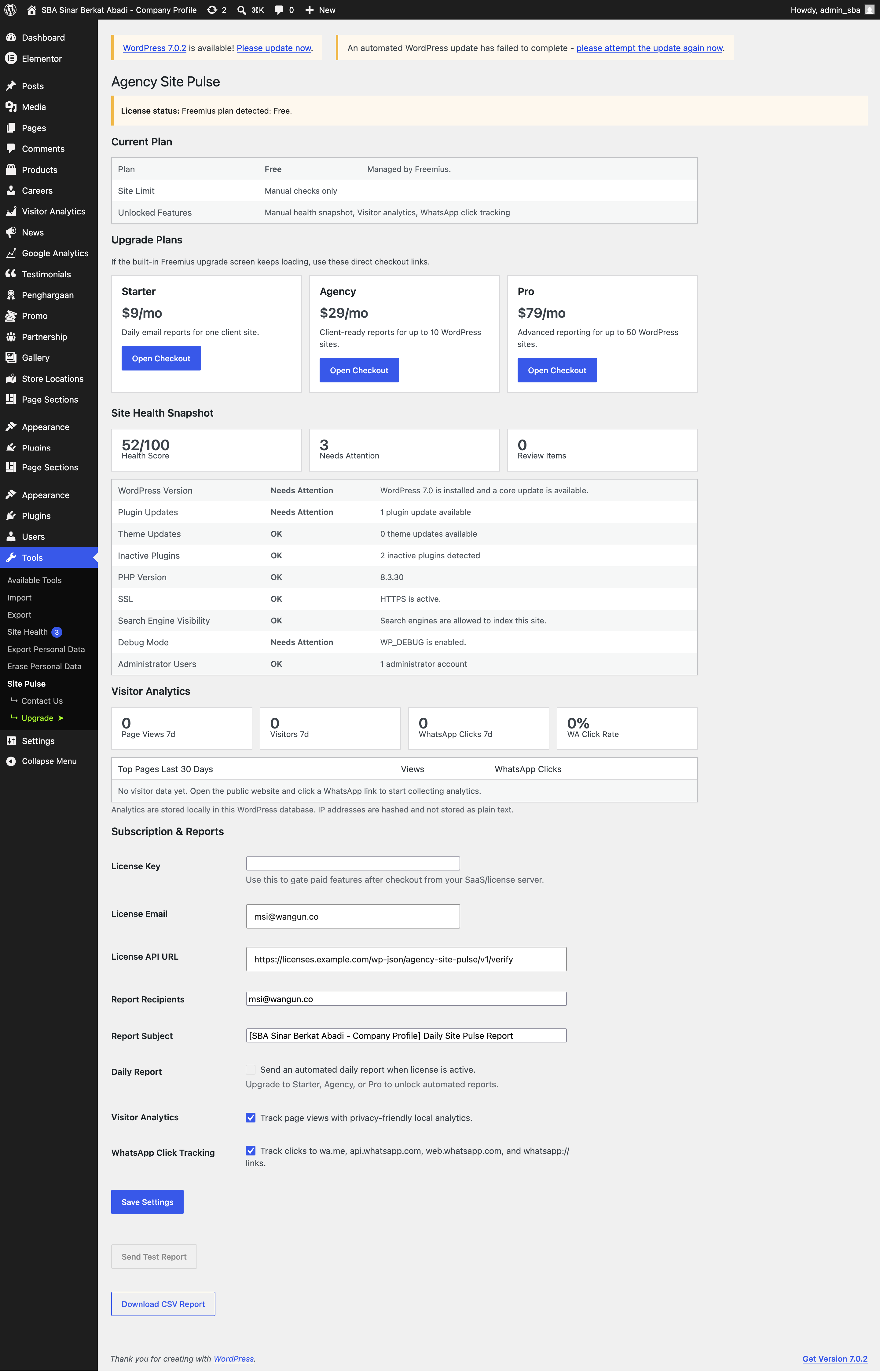Image resolution: width=880 pixels, height=1372 pixels.
Task: Click the Tools wrench icon
Action: click(x=11, y=558)
